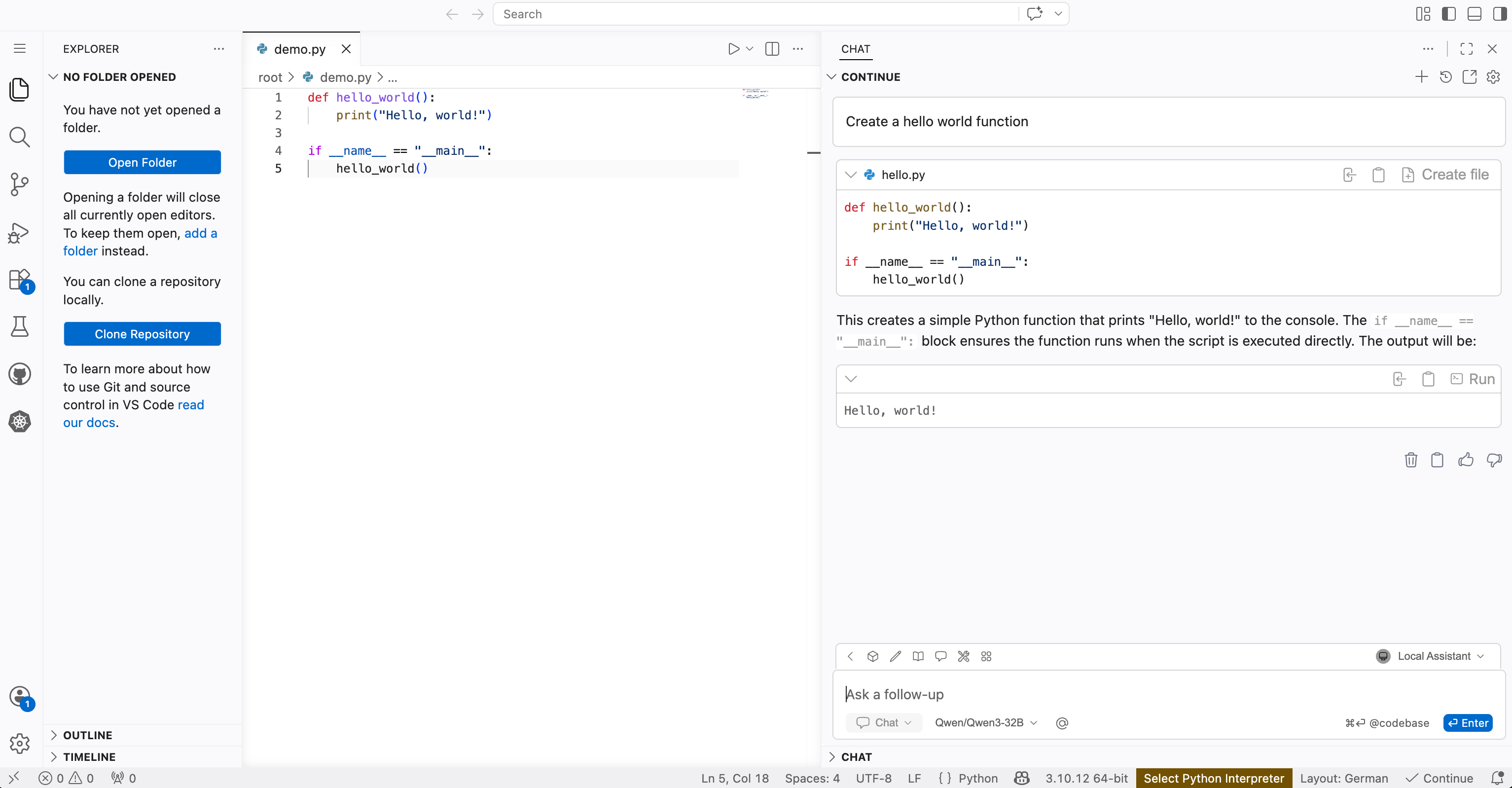Open the Copilot chat icon in title bar
Viewport: 1512px width, 788px height.
click(1035, 14)
